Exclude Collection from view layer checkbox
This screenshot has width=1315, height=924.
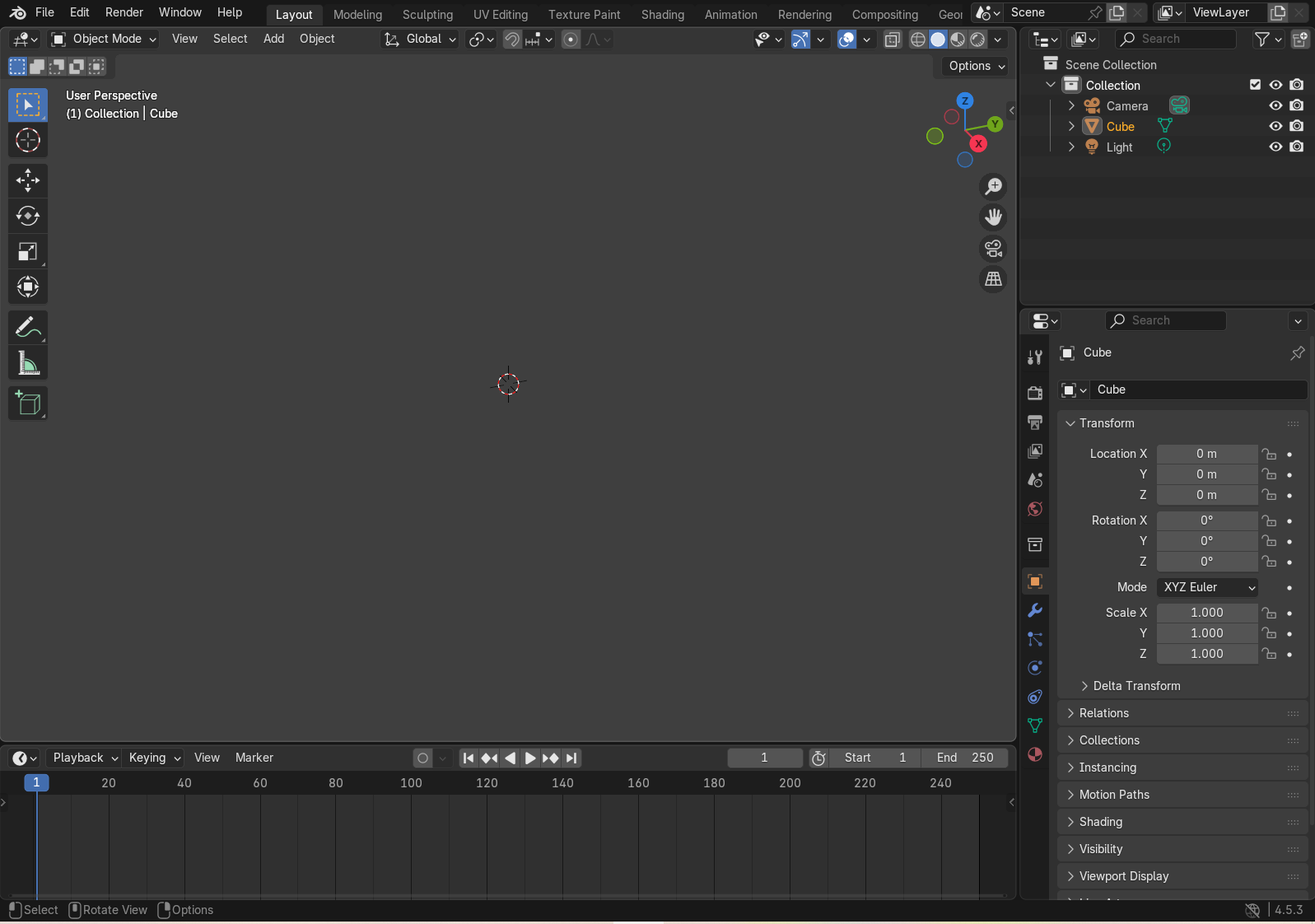(1255, 85)
